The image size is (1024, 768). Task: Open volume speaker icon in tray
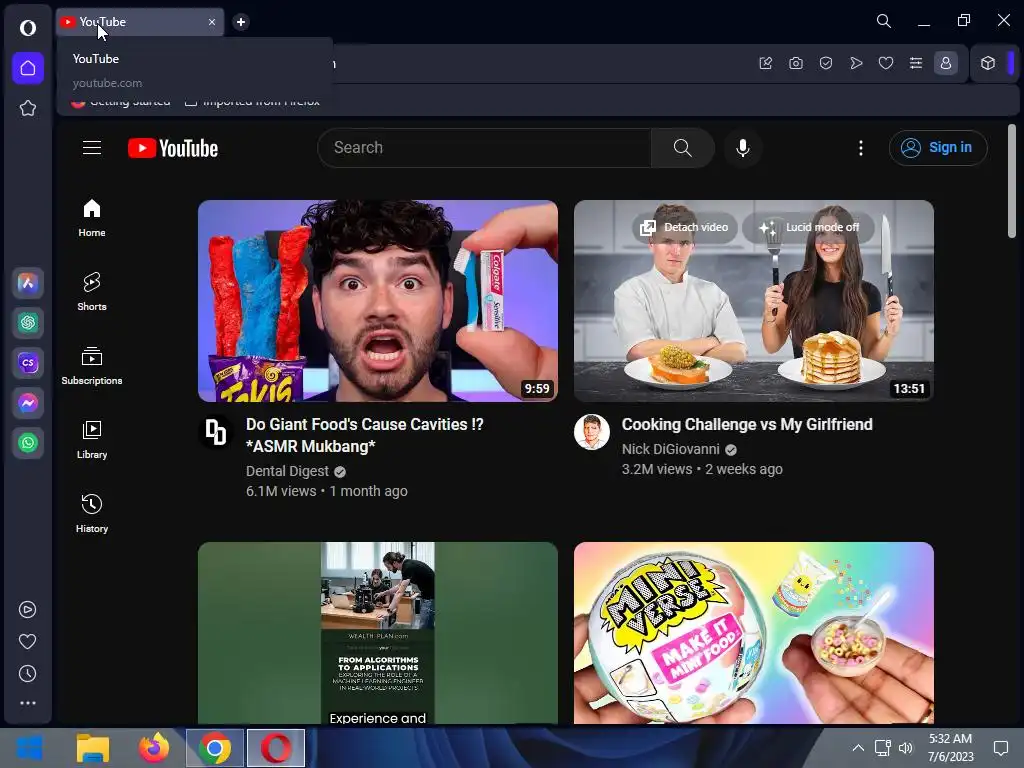click(x=906, y=748)
